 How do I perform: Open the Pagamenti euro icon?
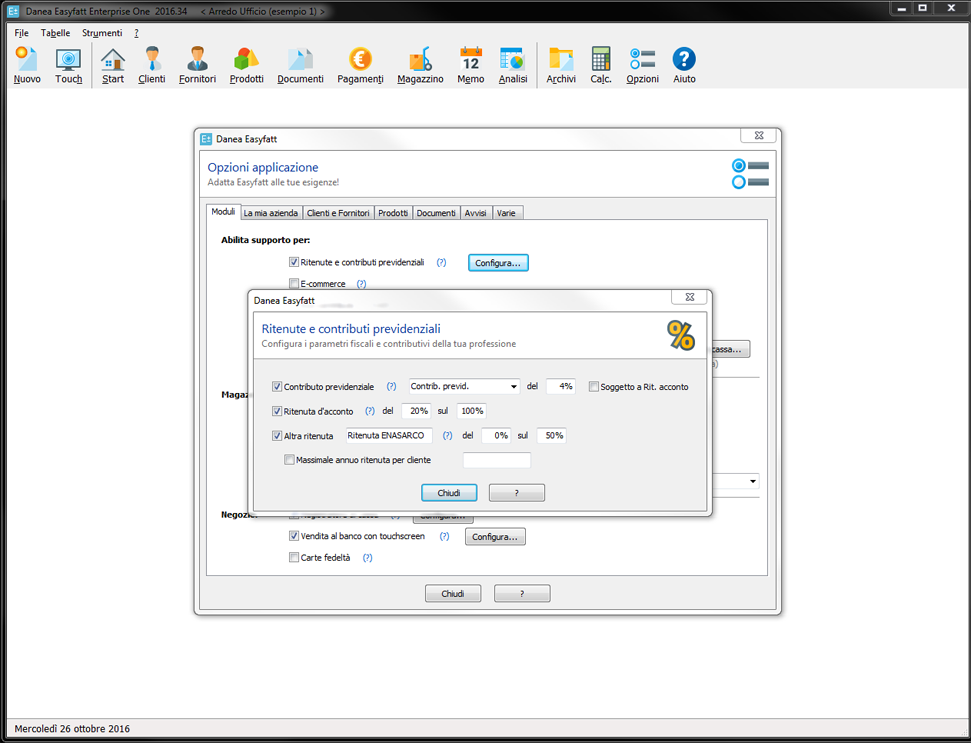(360, 65)
